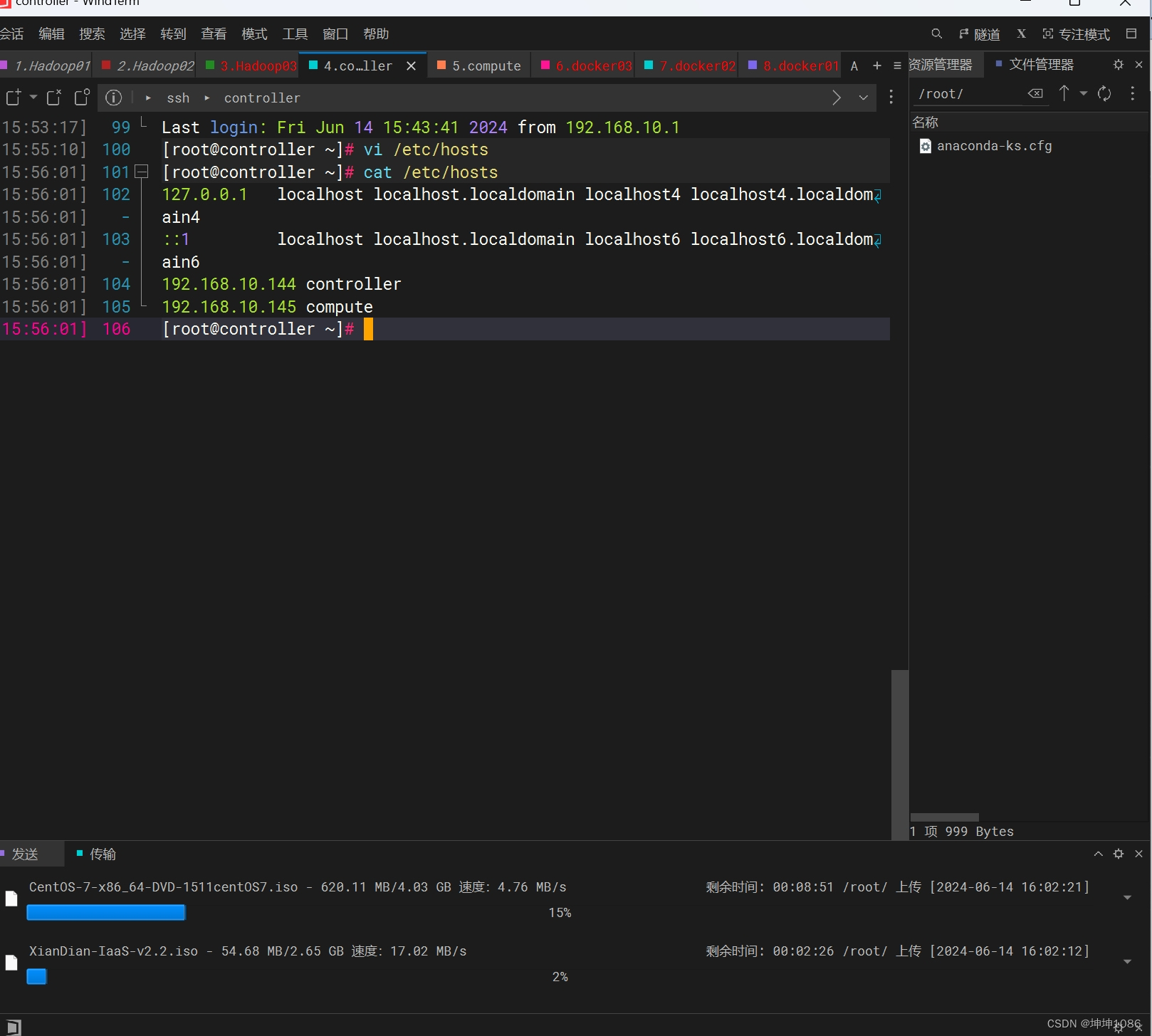The height and width of the screenshot is (1036, 1152).
Task: Switch to the 1.Hadoop01 tab
Action: 46,66
